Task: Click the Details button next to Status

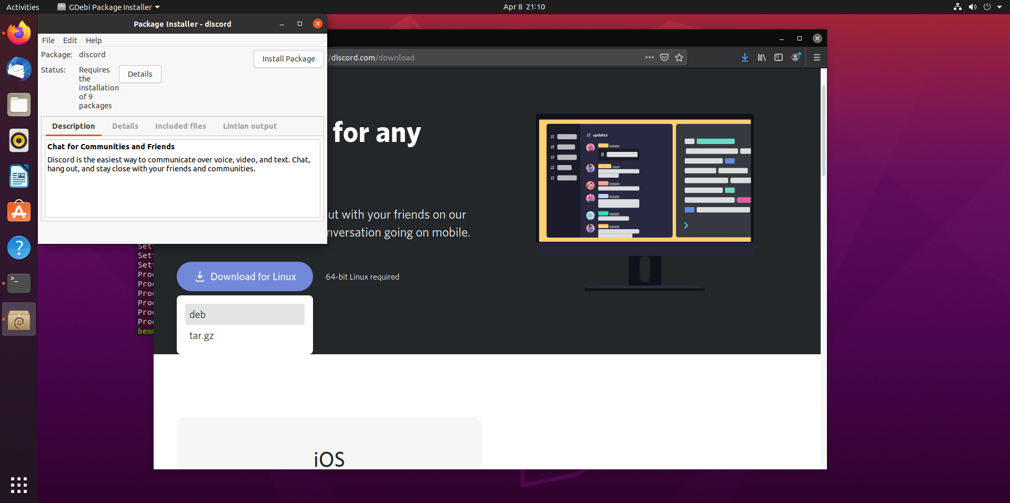Action: tap(140, 74)
